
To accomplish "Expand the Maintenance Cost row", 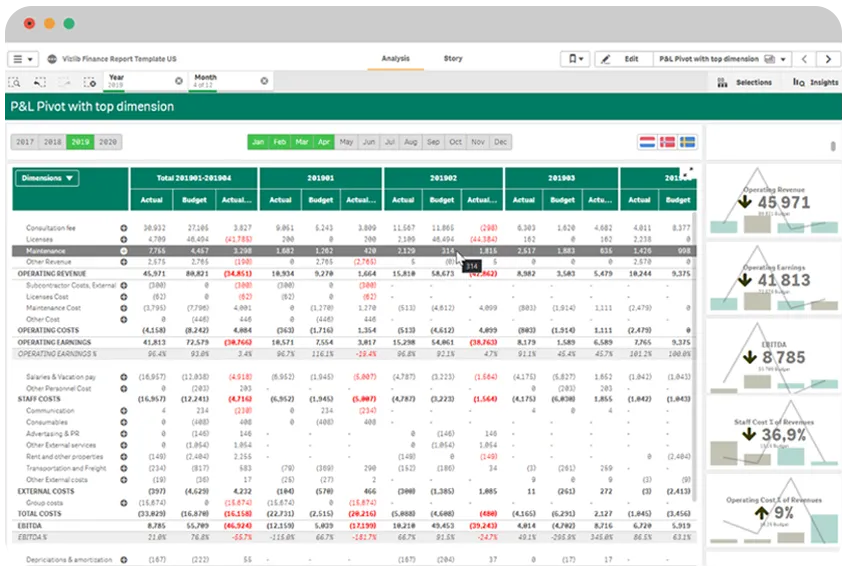I will tap(124, 309).
